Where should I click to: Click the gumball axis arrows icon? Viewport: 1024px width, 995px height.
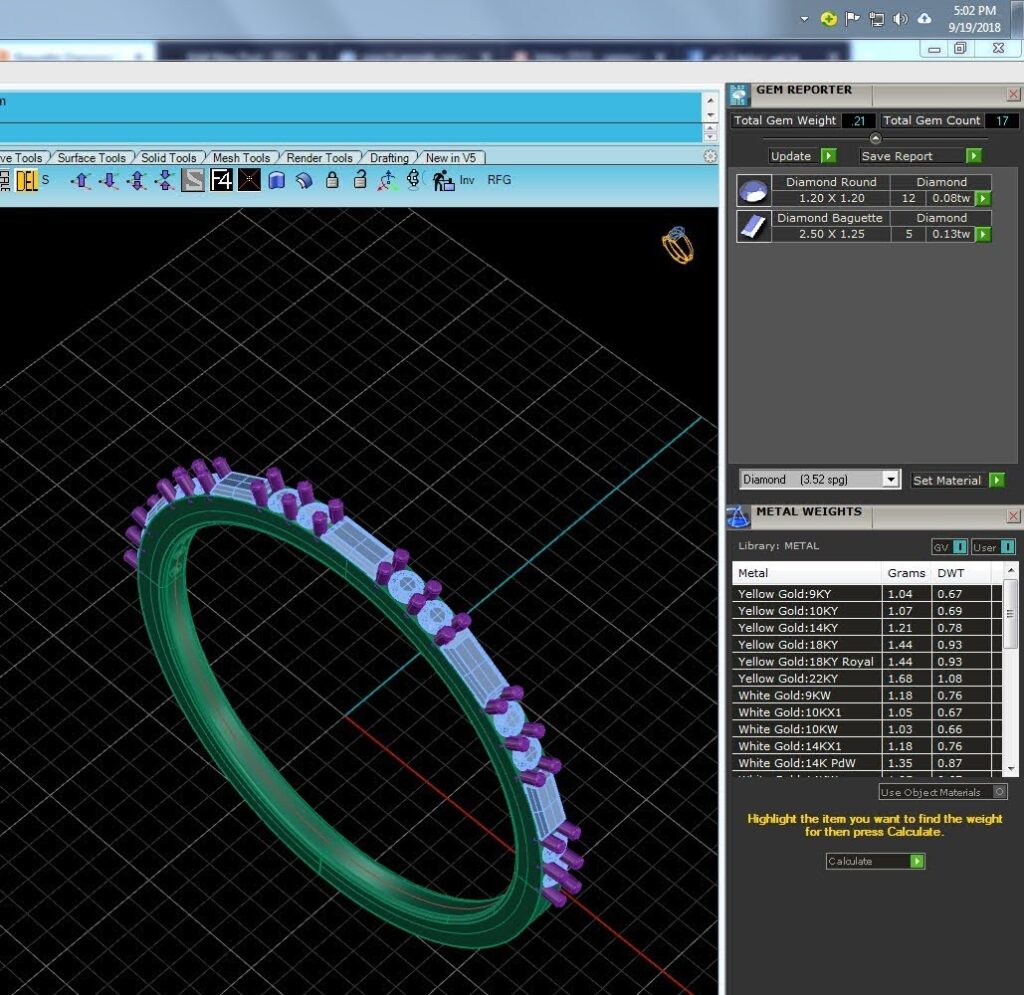(387, 180)
